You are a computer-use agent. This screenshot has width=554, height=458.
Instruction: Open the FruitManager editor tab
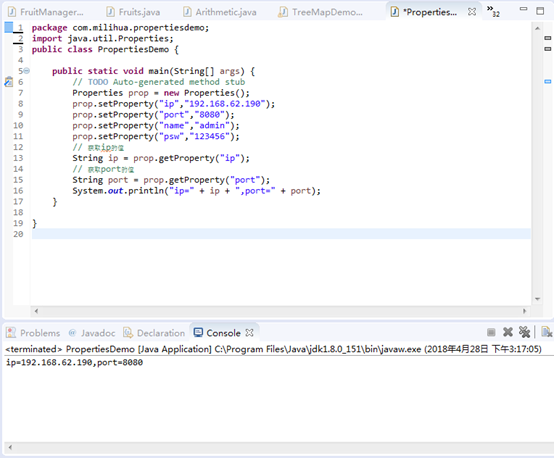click(46, 12)
